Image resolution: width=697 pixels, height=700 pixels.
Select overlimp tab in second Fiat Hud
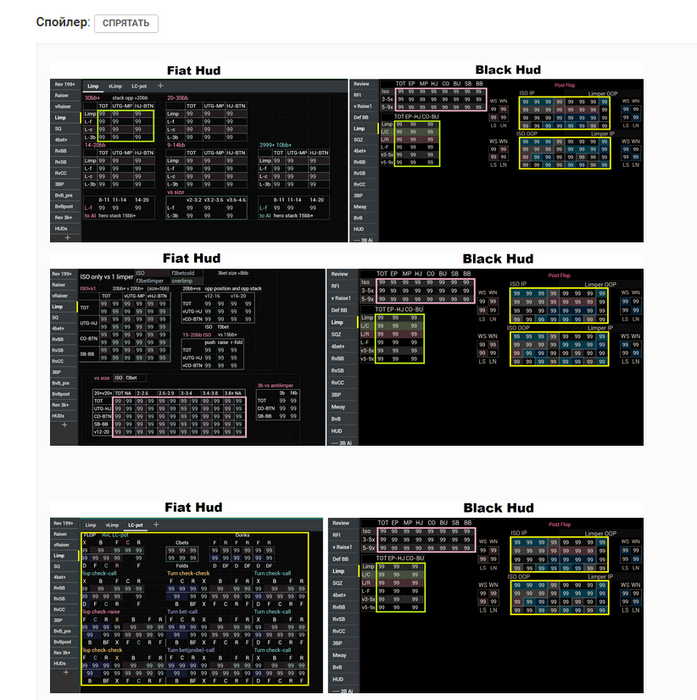point(182,281)
